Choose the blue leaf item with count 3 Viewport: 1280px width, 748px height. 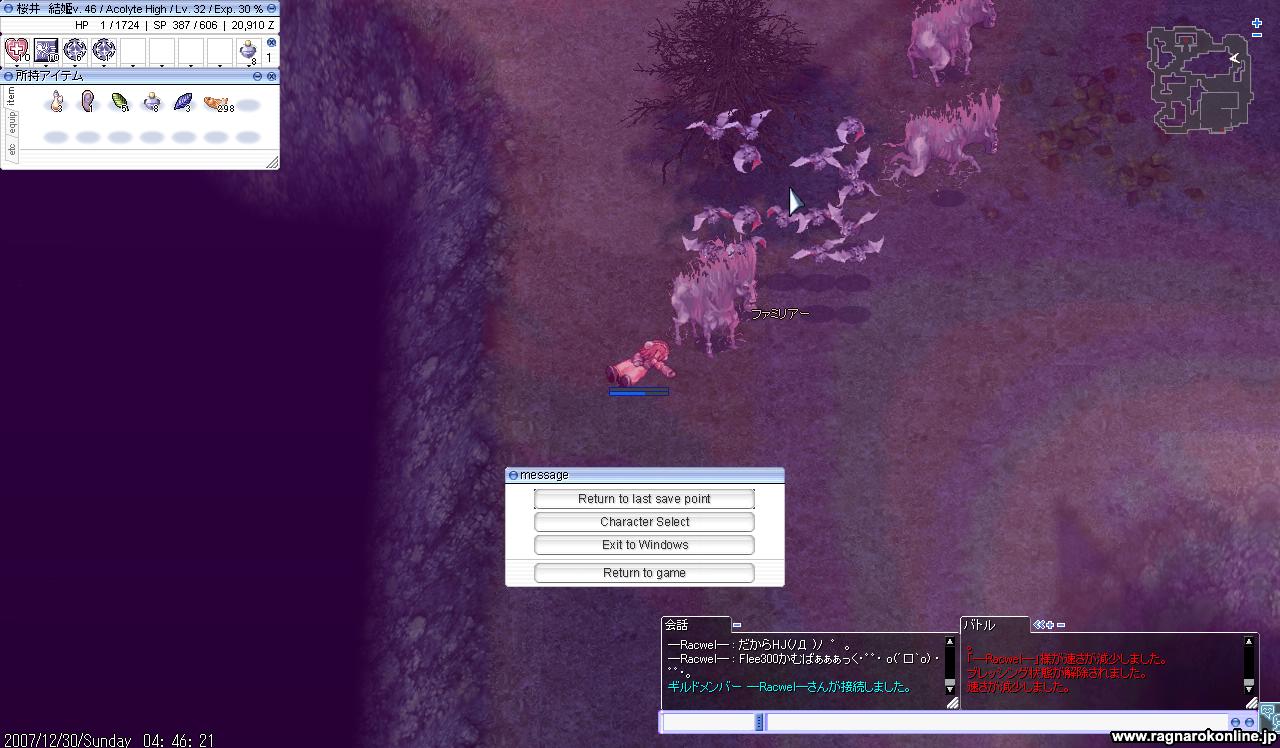point(183,101)
